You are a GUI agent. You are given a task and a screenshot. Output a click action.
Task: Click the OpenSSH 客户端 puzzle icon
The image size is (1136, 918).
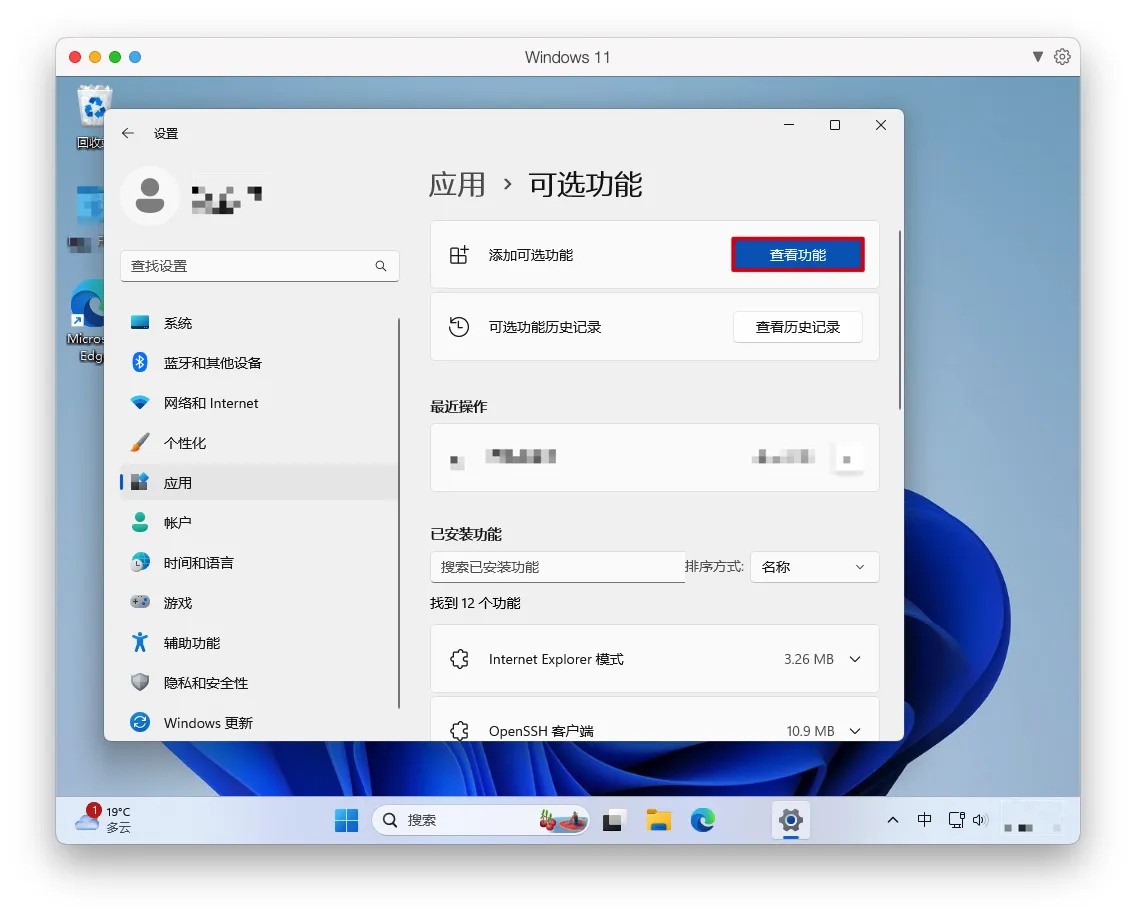459,730
